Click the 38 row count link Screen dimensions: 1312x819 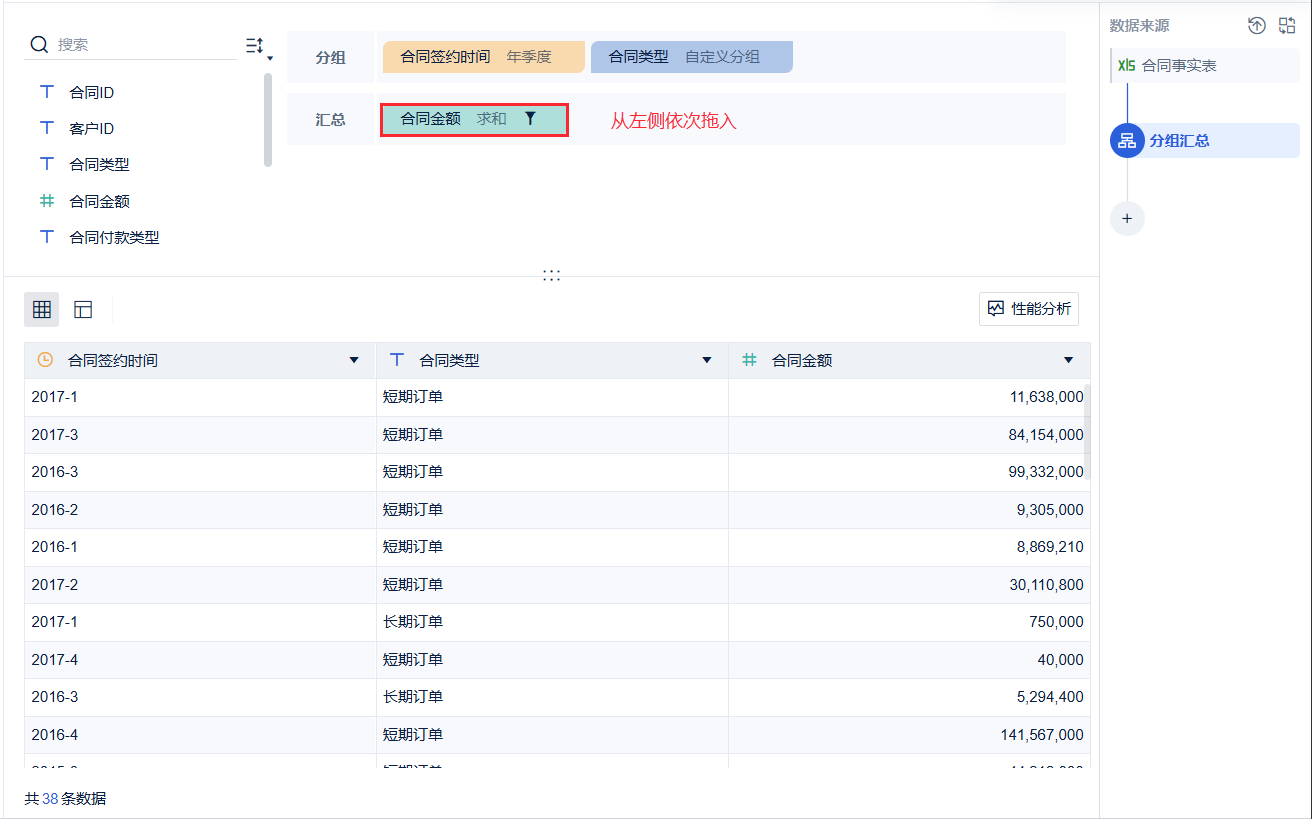click(x=50, y=798)
